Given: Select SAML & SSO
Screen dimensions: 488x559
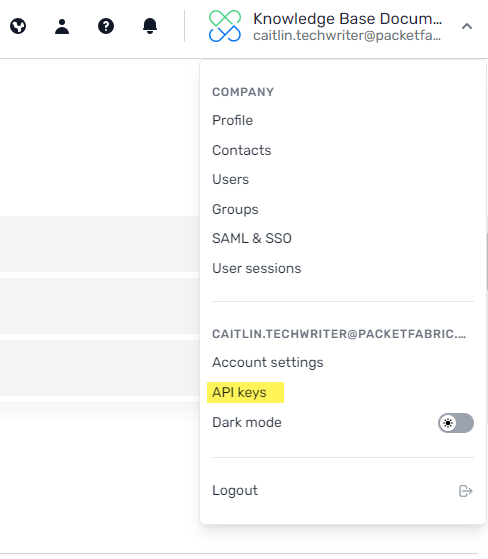Looking at the screenshot, I should [252, 238].
